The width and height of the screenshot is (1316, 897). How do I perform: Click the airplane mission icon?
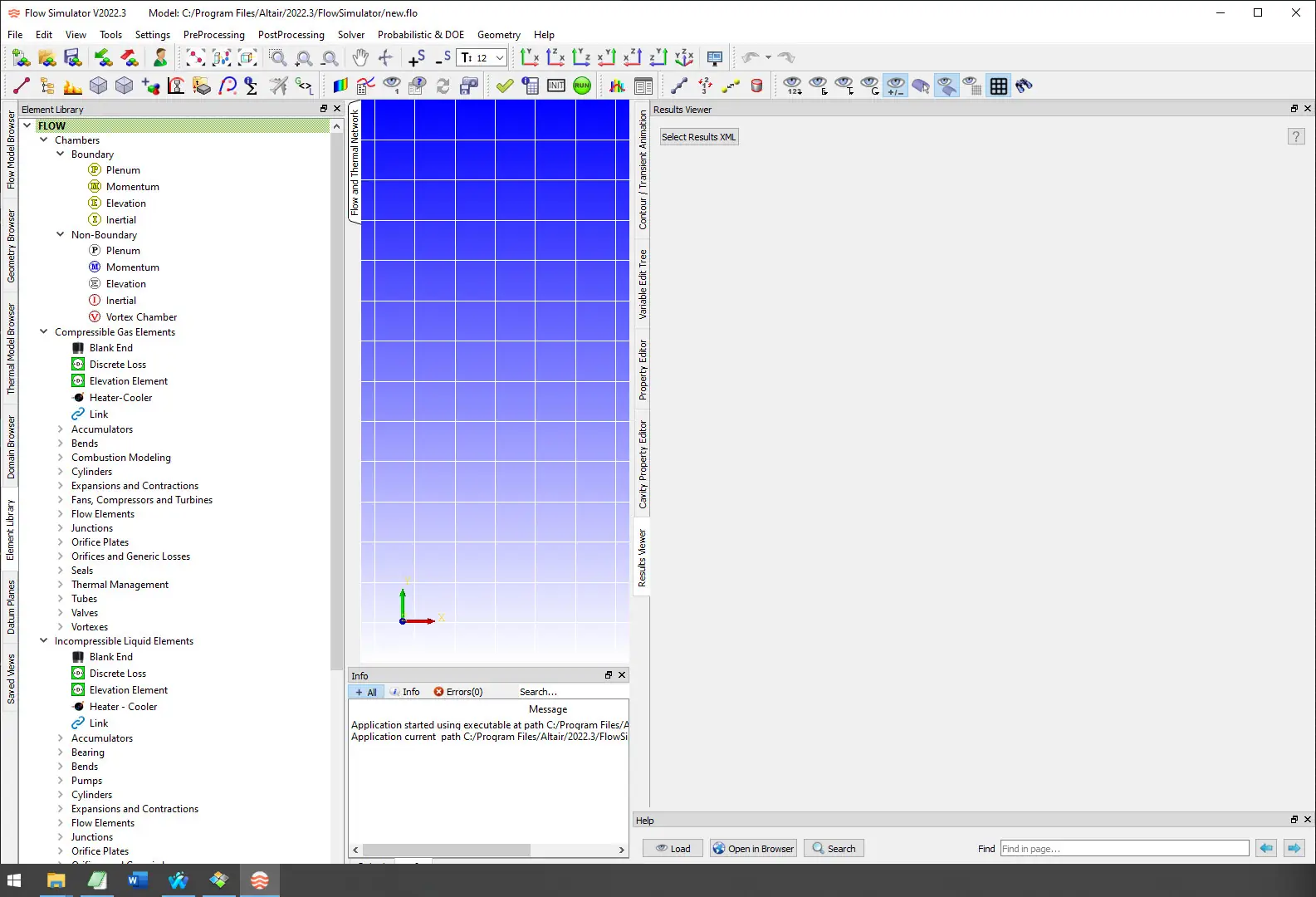point(279,86)
